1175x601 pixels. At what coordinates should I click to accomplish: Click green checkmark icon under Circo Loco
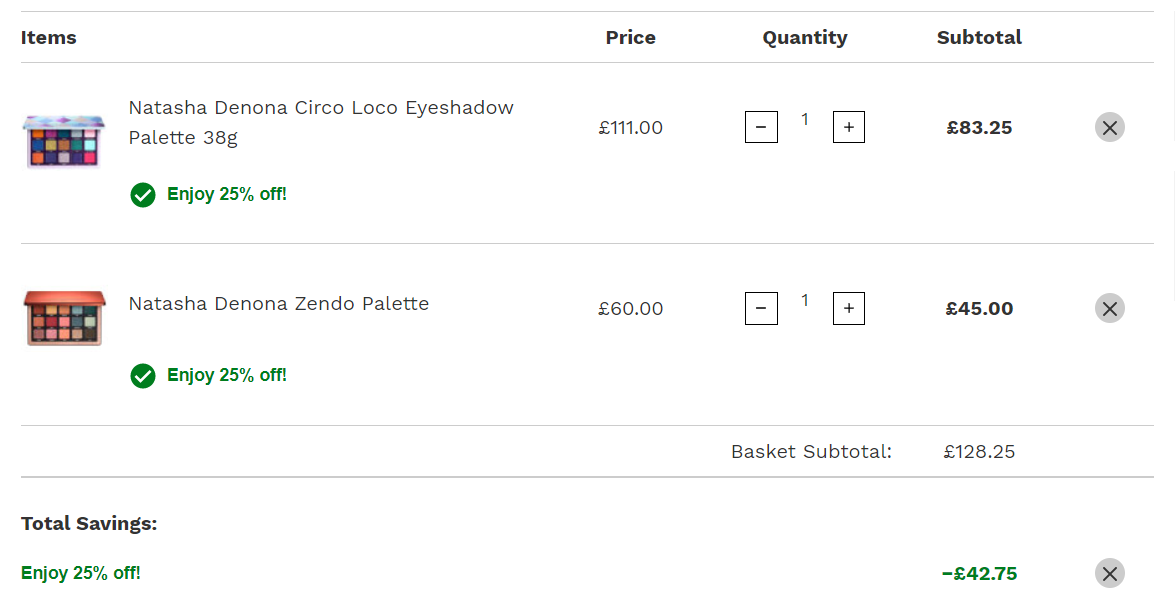[x=142, y=195]
